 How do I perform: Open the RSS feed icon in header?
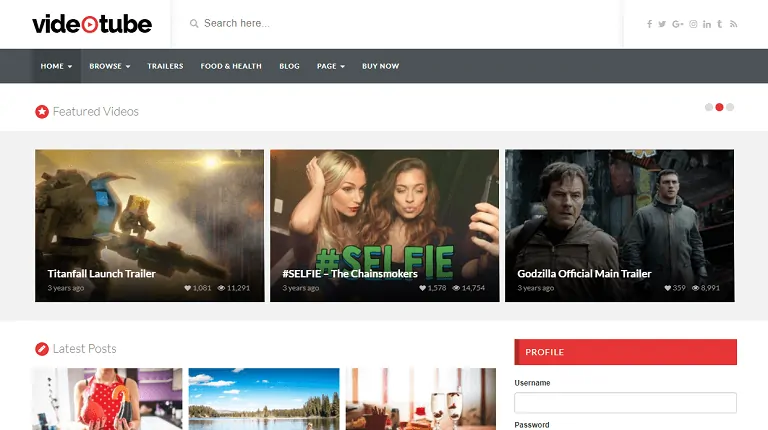point(733,24)
